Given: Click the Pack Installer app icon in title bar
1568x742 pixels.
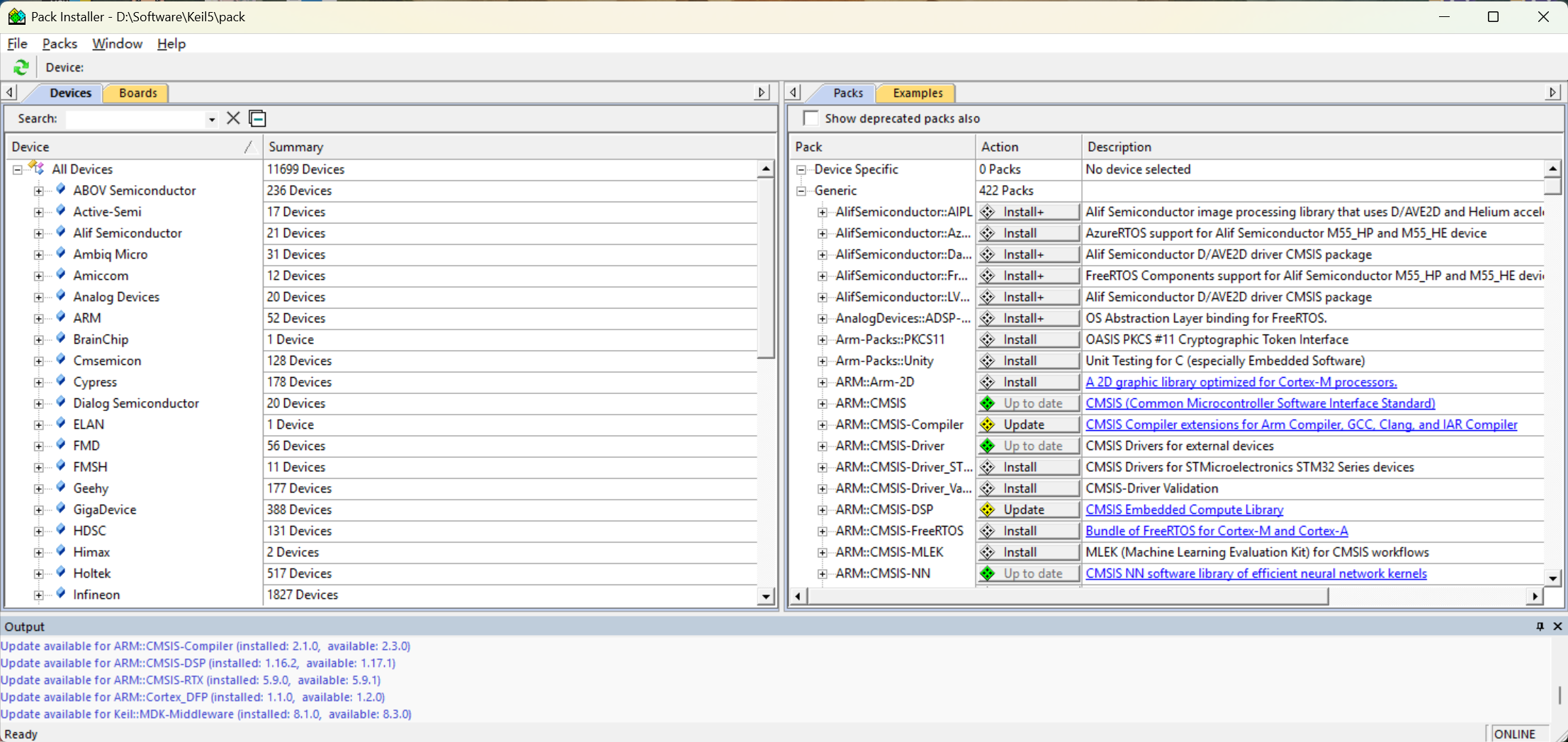Looking at the screenshot, I should (16, 16).
